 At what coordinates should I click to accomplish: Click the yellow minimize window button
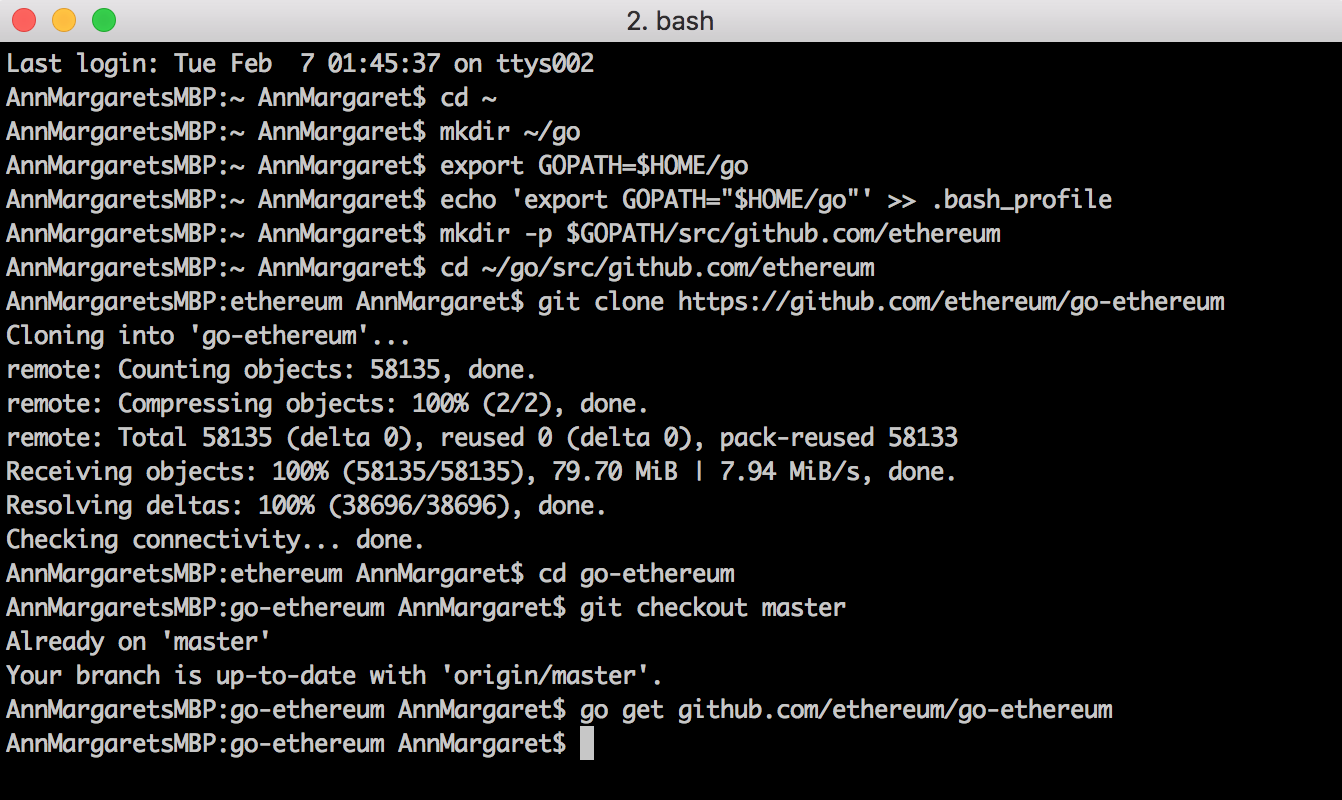point(64,20)
